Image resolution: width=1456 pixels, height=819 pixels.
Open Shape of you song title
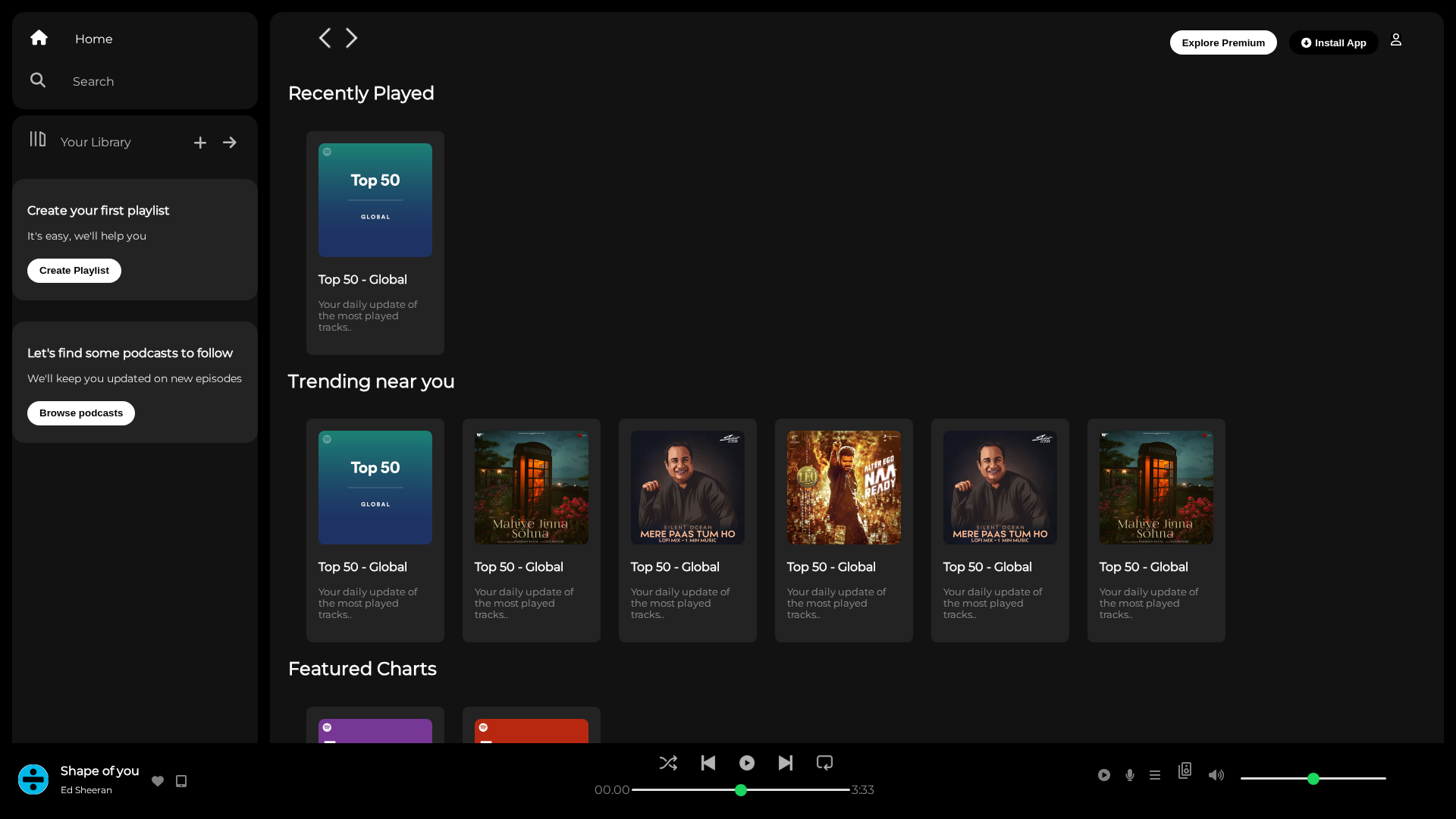100,771
